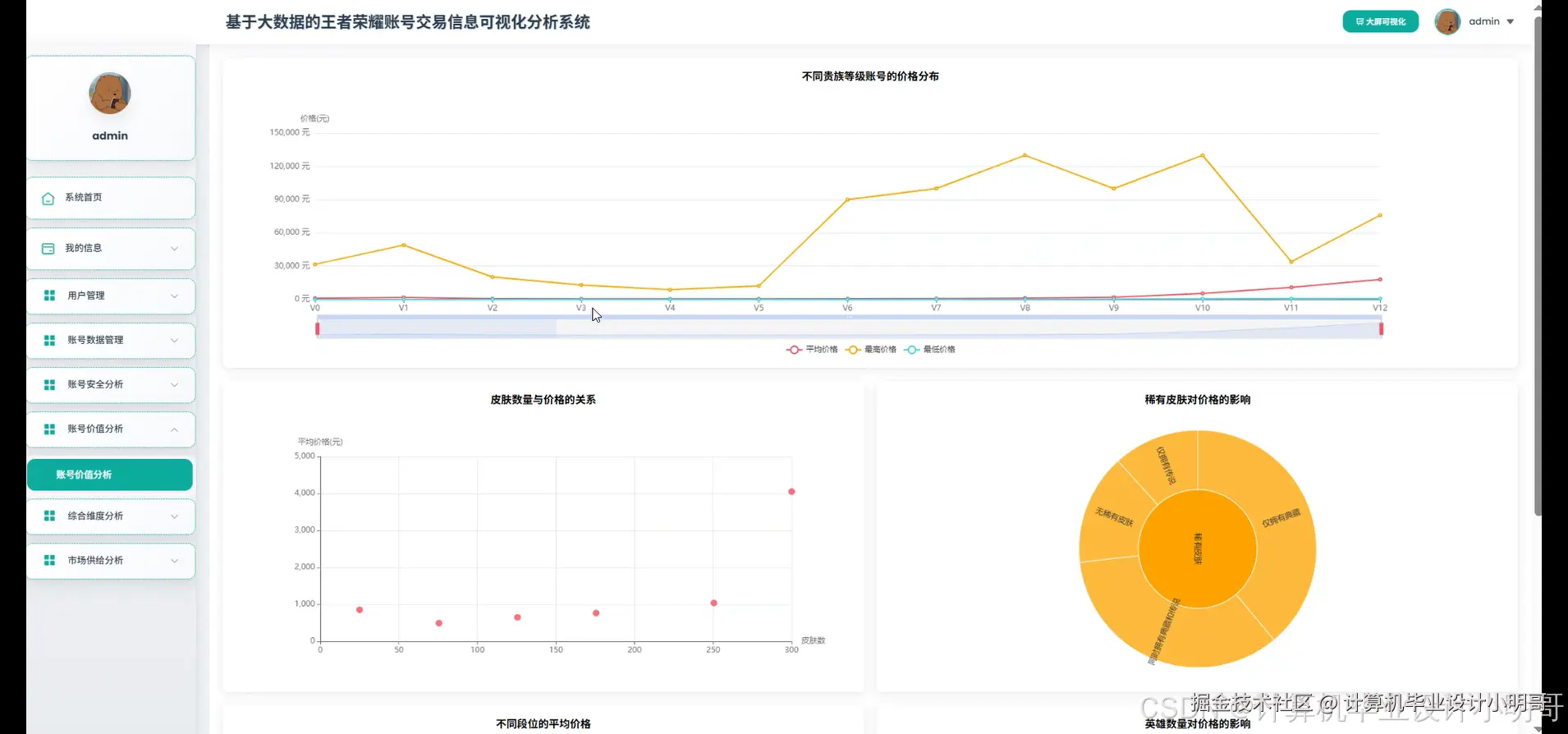Select the highlighted 账号价值分析 submenu item

110,475
